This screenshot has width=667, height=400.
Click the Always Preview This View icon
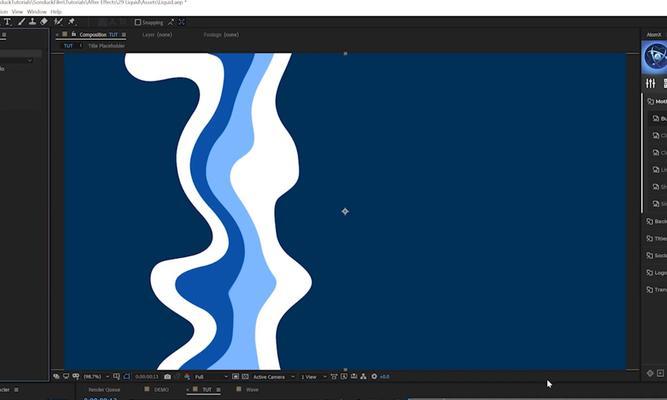click(56, 377)
